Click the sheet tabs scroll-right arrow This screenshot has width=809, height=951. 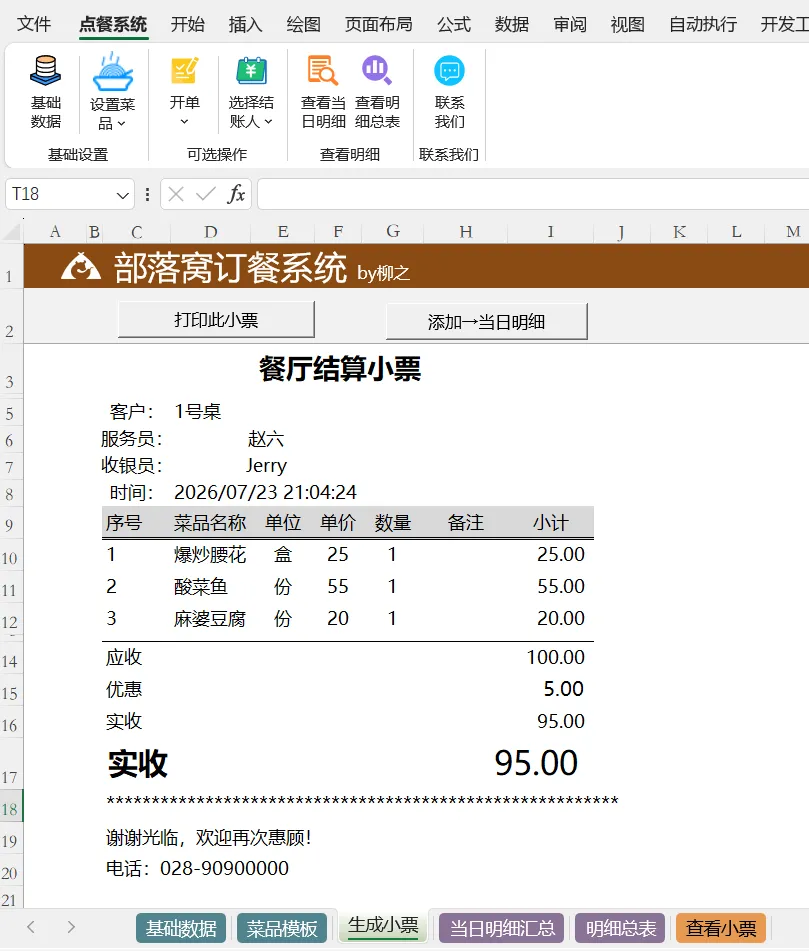(71, 927)
